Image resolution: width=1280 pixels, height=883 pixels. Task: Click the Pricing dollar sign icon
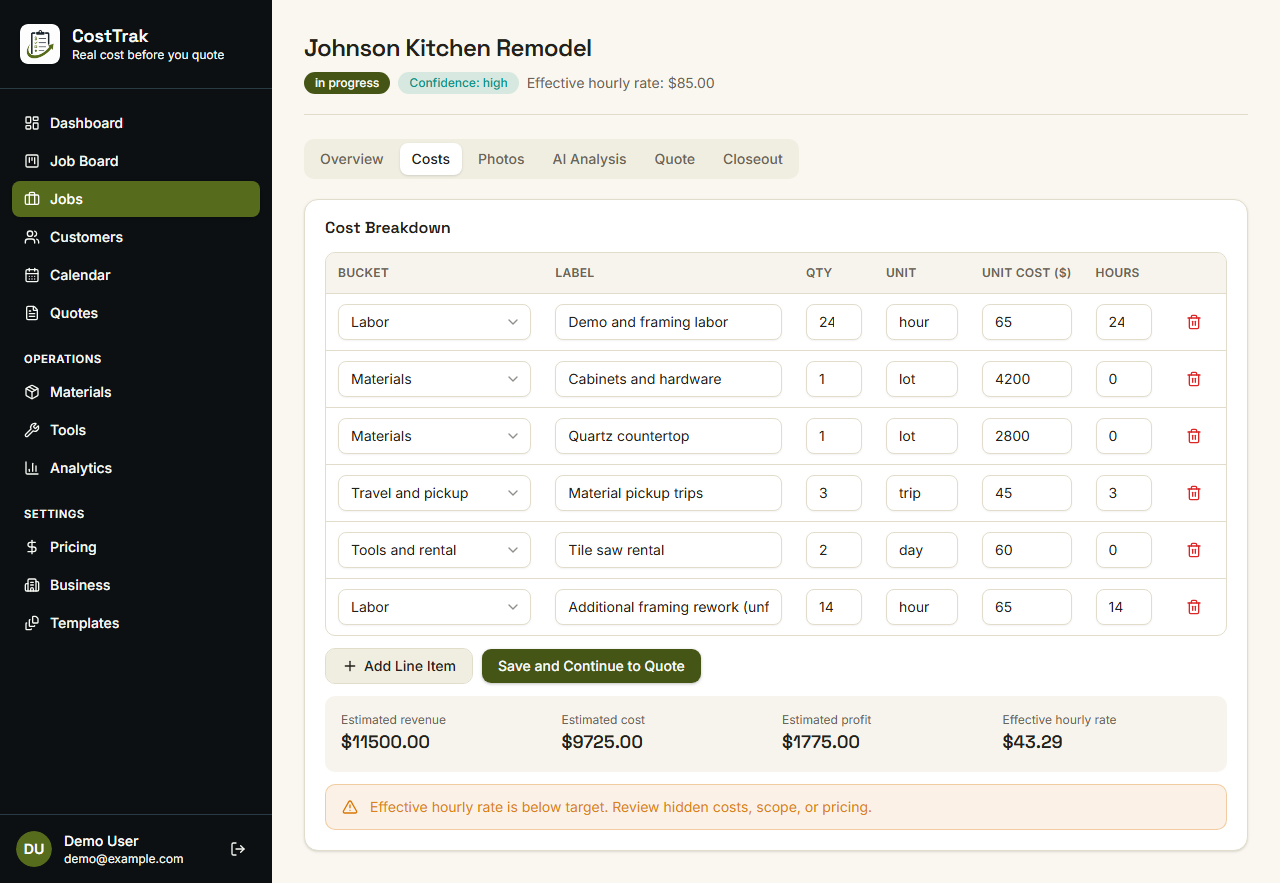click(x=32, y=547)
